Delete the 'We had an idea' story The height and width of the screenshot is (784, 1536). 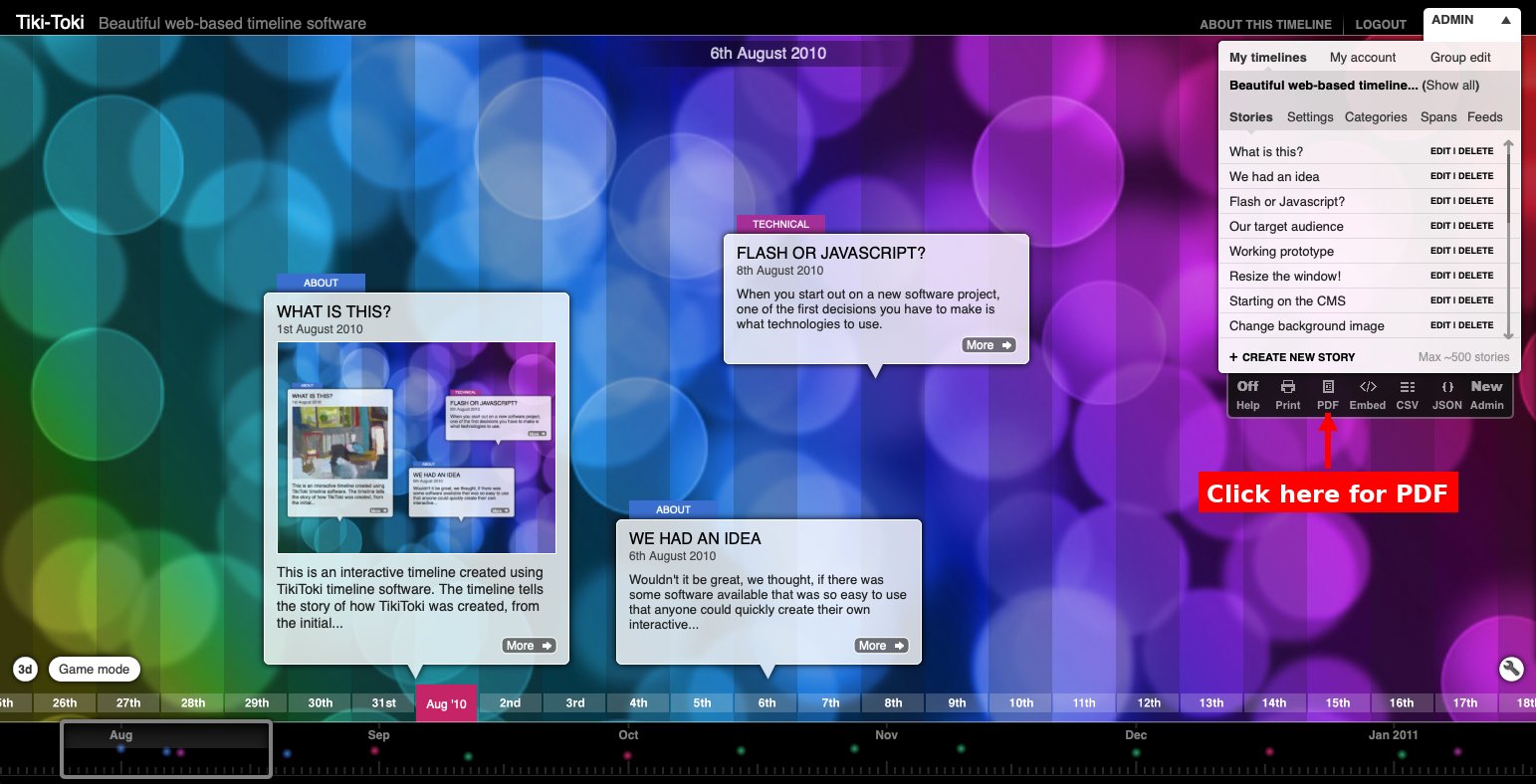point(1476,176)
